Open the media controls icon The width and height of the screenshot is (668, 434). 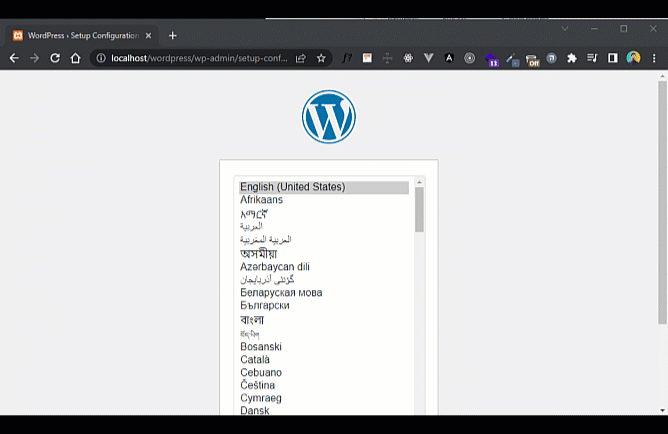(x=592, y=58)
